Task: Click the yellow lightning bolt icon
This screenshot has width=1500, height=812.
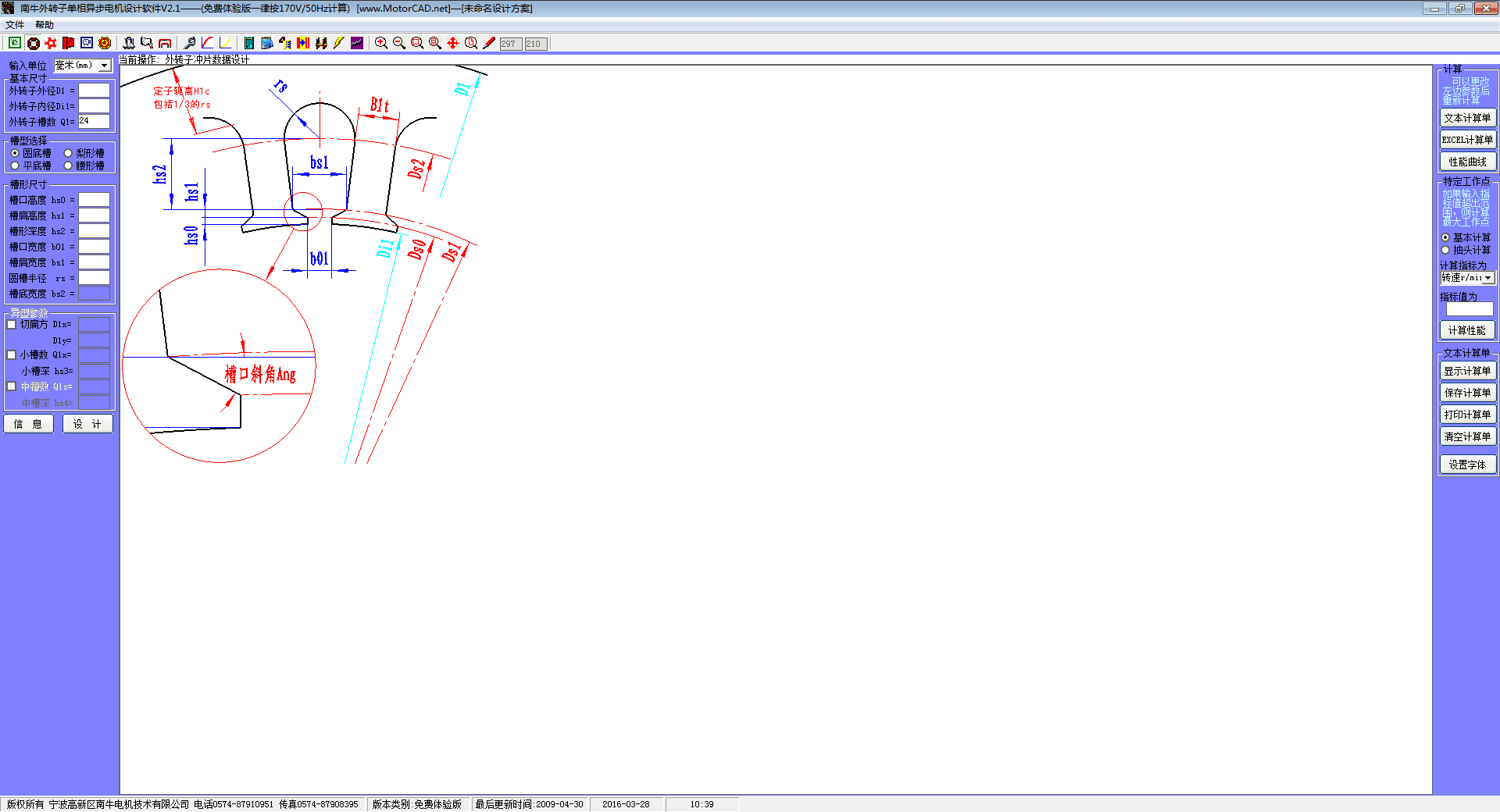Action: 338,44
